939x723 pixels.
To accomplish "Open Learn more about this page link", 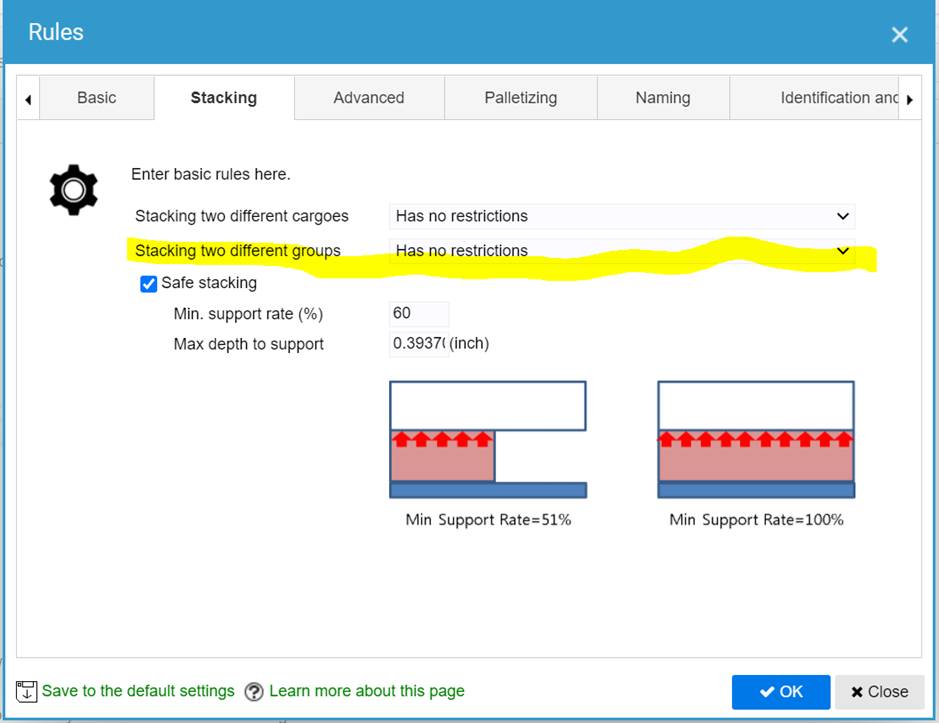I will pyautogui.click(x=366, y=691).
